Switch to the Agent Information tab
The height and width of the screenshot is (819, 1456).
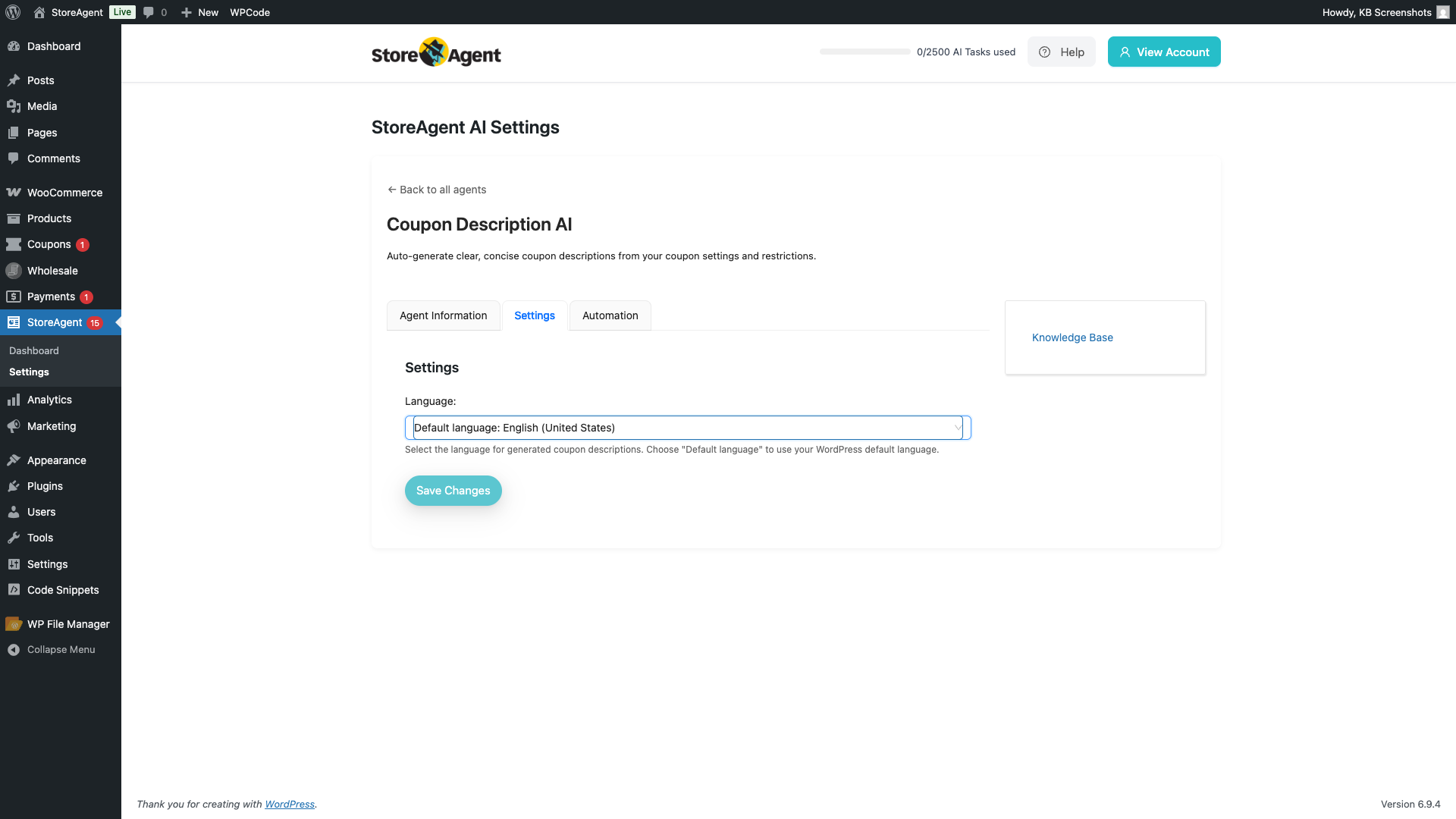tap(444, 315)
